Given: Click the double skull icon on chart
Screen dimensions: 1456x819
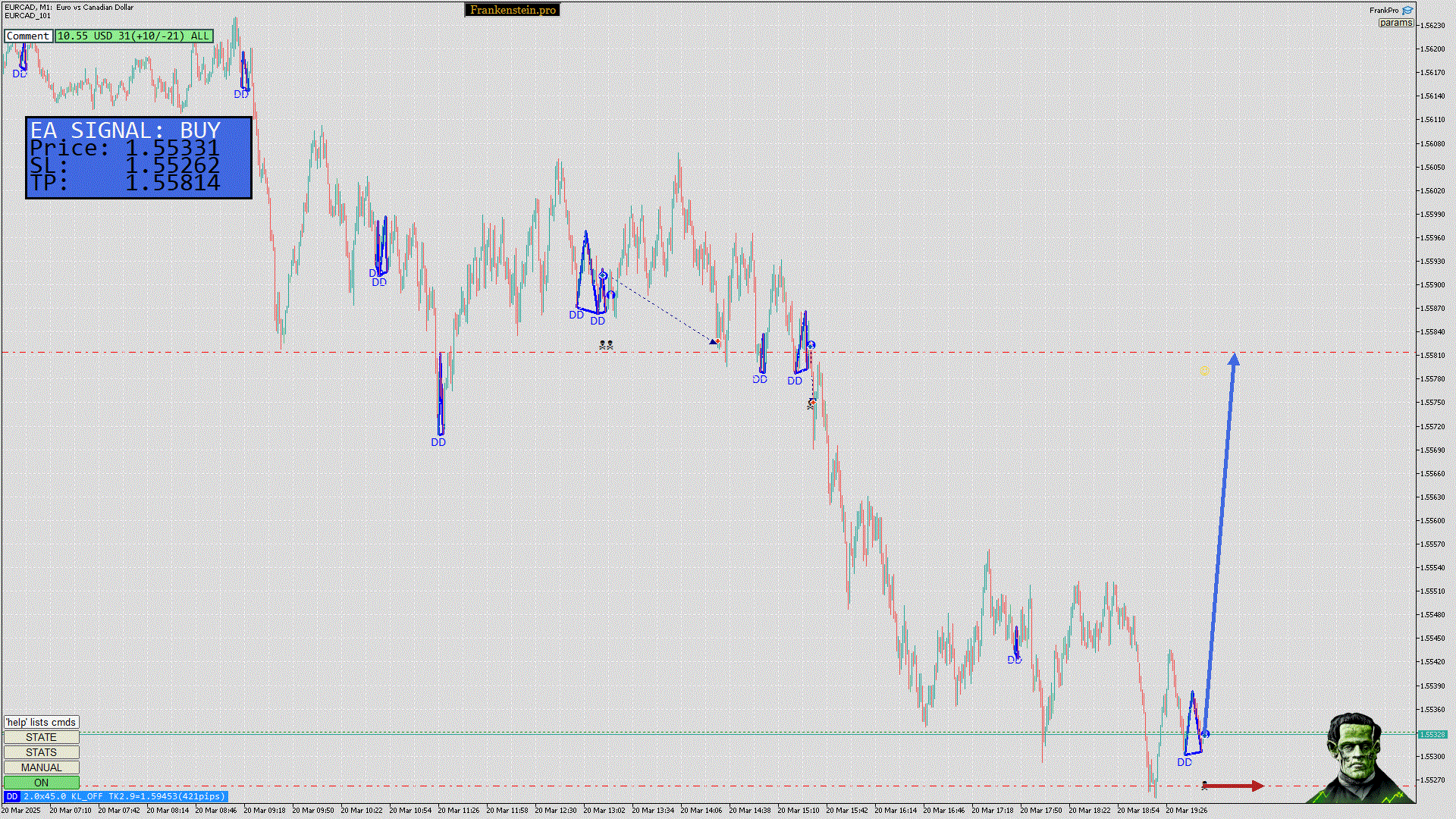Looking at the screenshot, I should click(x=606, y=345).
